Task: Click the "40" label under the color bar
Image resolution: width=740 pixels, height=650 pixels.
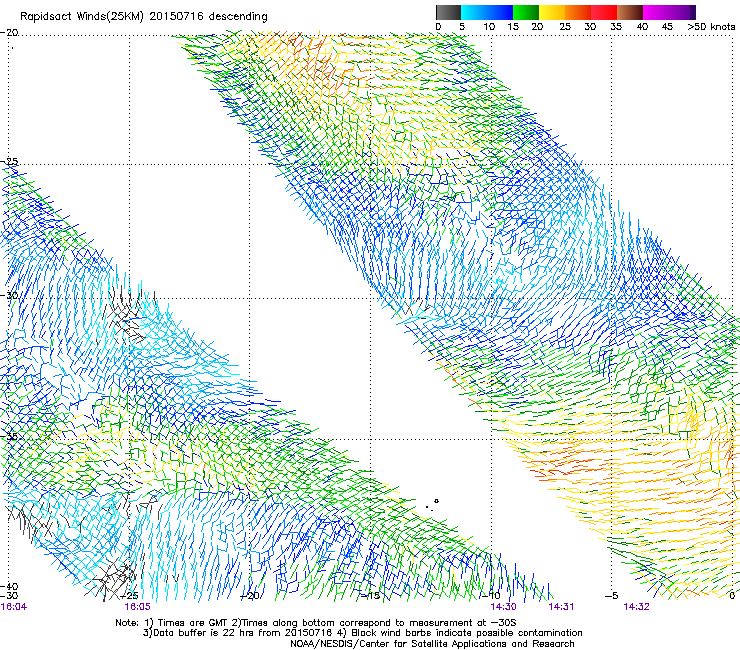Action: [x=642, y=27]
